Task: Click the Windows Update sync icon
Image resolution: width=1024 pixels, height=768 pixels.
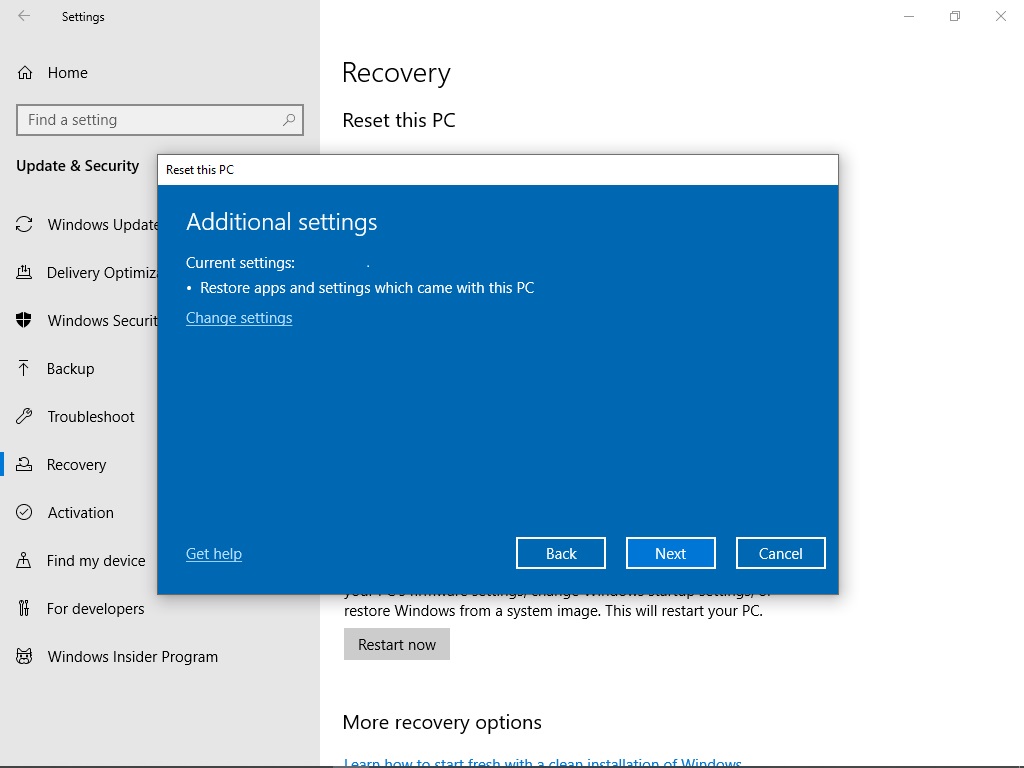Action: [x=24, y=225]
